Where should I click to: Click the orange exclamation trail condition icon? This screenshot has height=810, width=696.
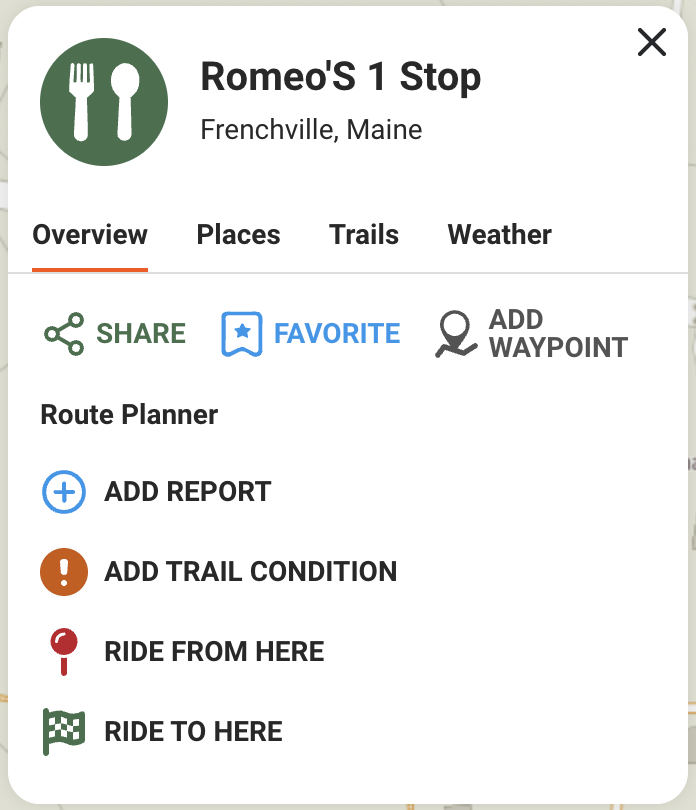click(x=64, y=571)
